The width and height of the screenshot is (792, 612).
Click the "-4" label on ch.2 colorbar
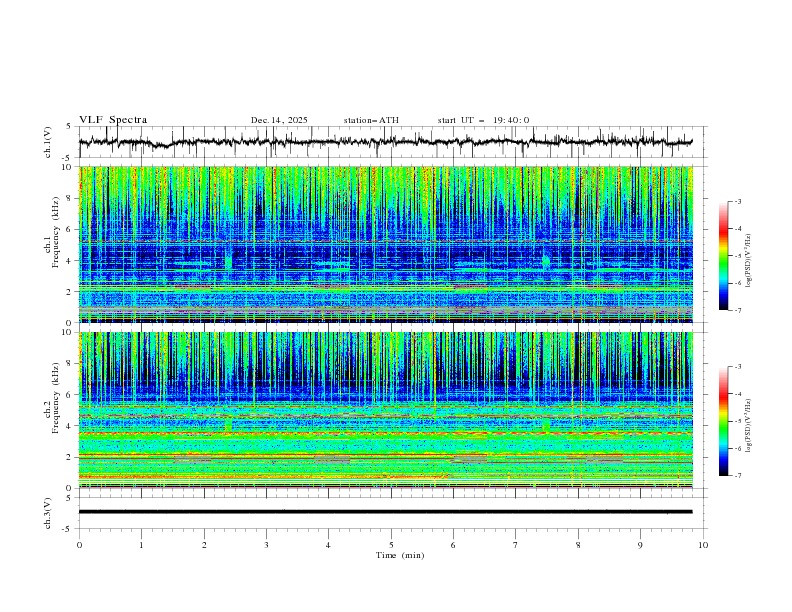(738, 394)
